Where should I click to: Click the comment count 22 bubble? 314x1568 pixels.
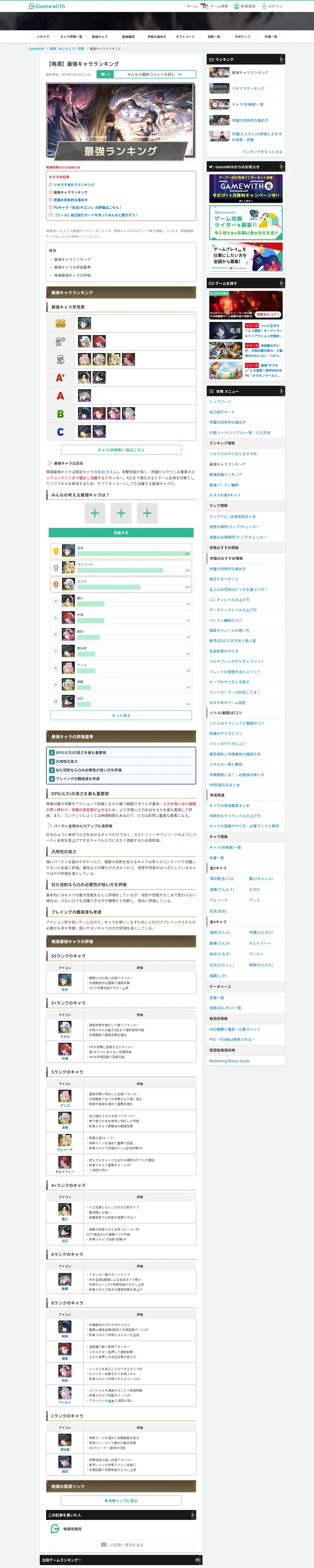coord(105,74)
